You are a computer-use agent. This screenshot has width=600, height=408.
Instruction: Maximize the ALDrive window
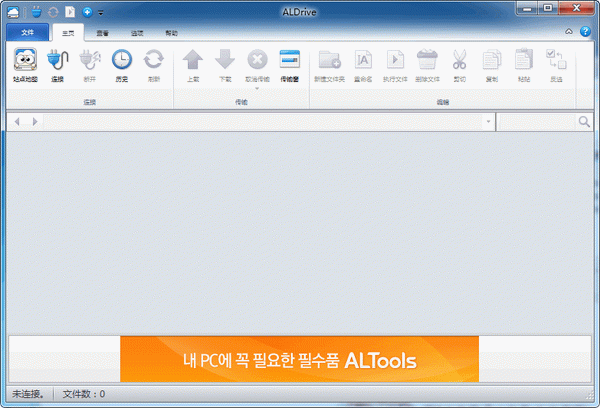(x=548, y=8)
